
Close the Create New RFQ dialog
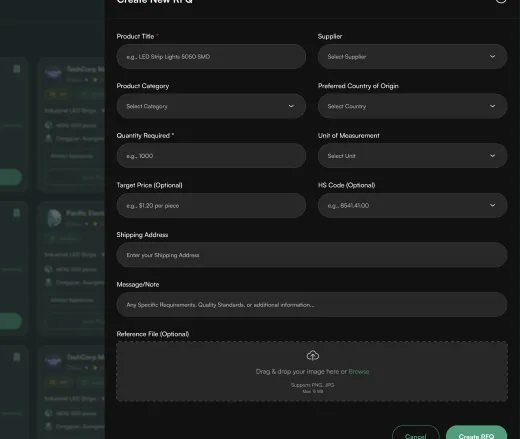pyautogui.click(x=501, y=1)
